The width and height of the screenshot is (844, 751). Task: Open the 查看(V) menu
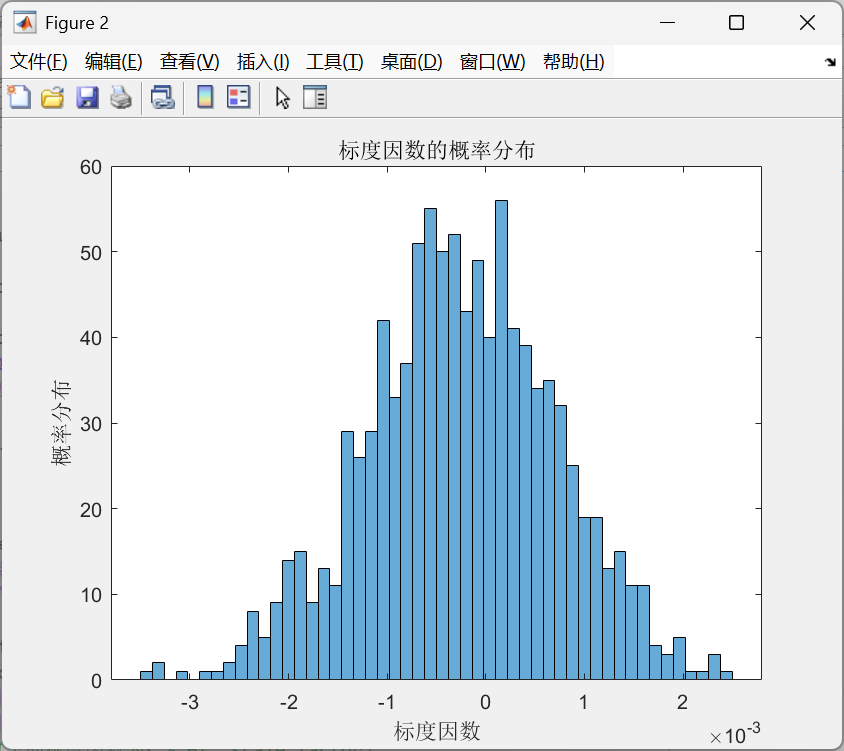coord(189,62)
